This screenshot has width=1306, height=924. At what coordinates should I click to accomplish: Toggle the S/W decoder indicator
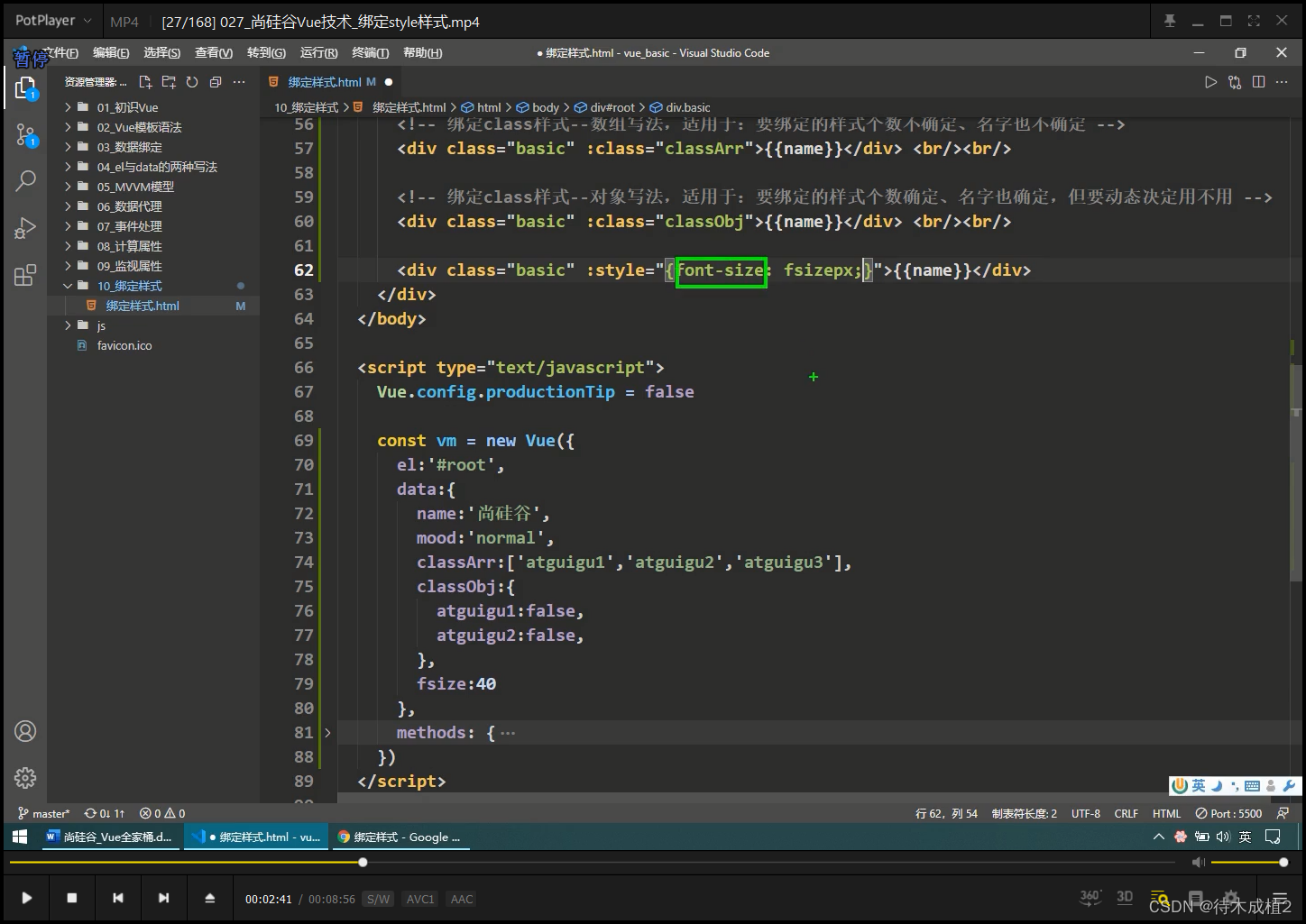[x=379, y=899]
